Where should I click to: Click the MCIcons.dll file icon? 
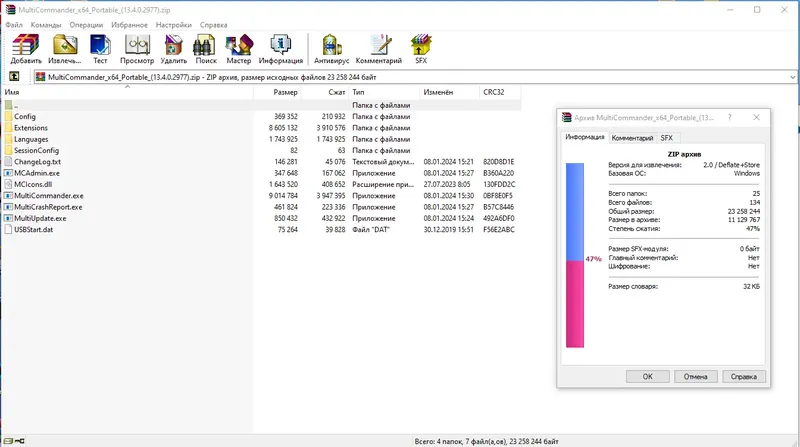click(x=9, y=184)
